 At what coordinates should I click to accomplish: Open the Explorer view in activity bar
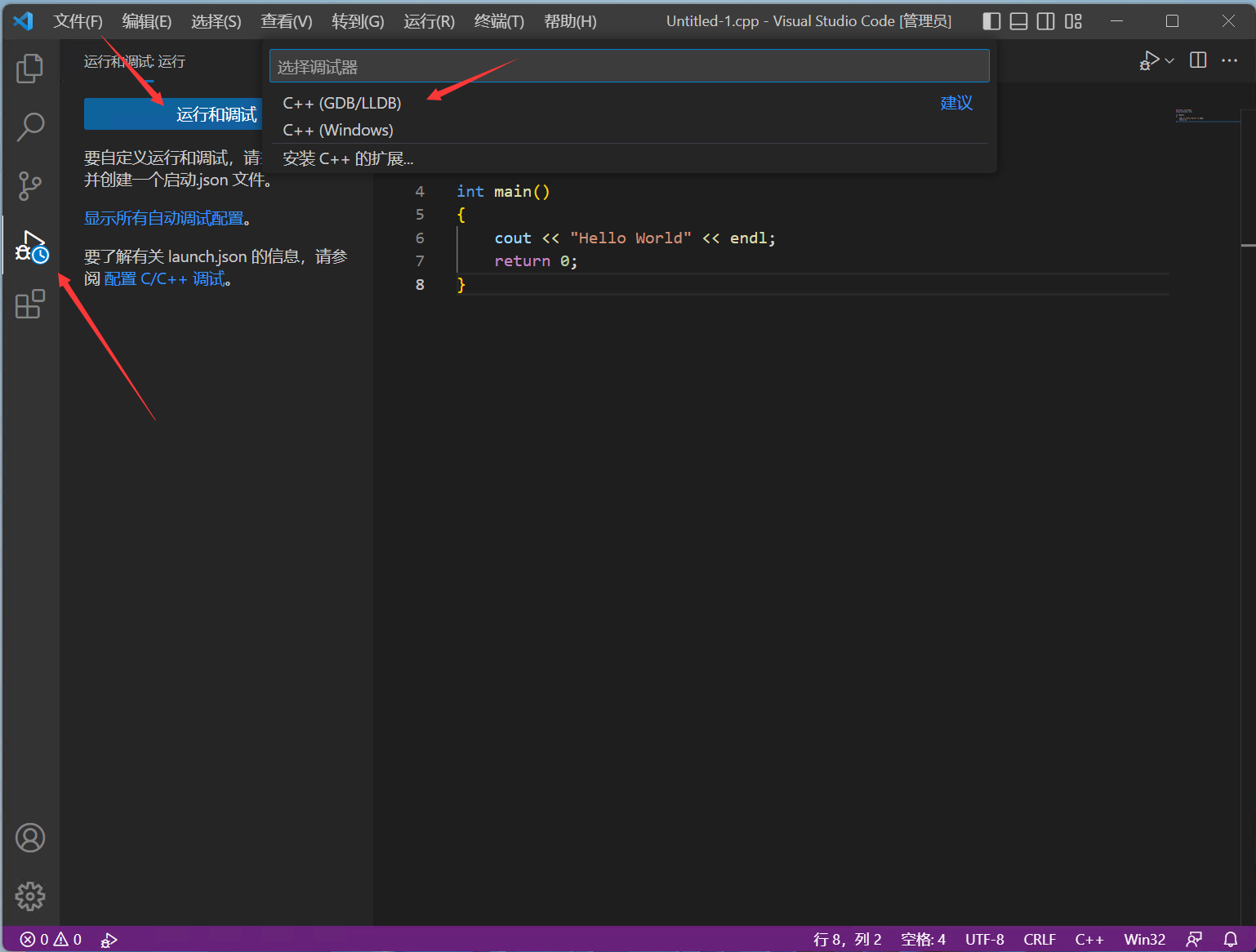30,68
